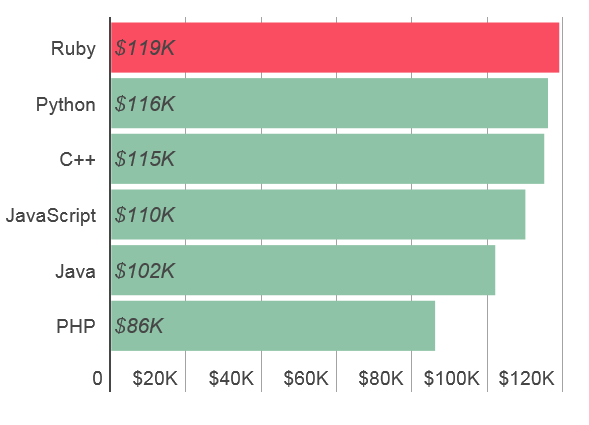589x425 pixels.
Task: Click the $116K value label
Action: pyautogui.click(x=145, y=104)
